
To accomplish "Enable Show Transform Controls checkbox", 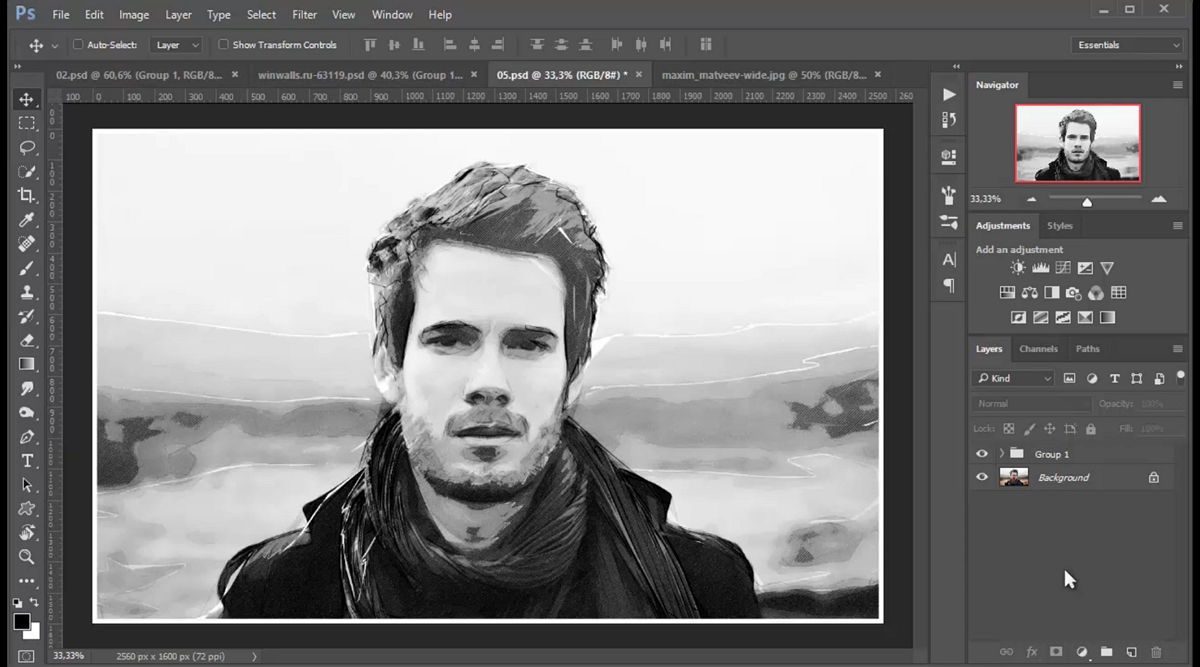I will pos(223,45).
